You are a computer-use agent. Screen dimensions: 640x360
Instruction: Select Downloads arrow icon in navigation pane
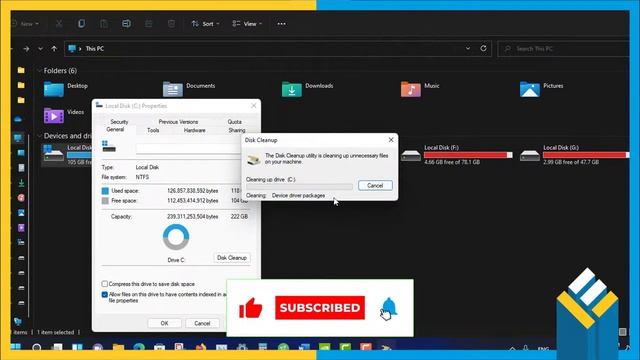(x=21, y=183)
